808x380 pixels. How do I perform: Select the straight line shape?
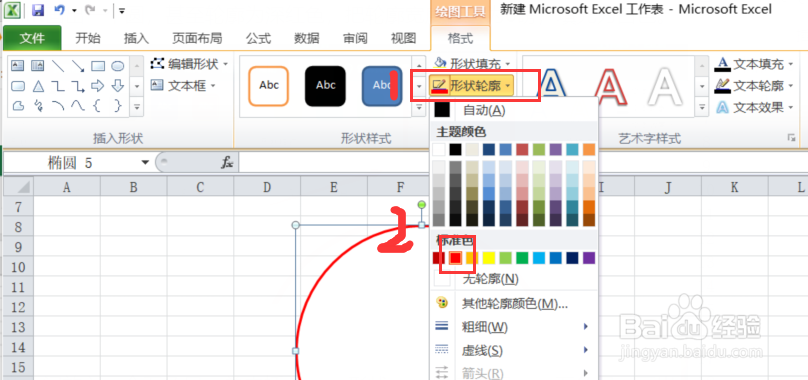58,65
